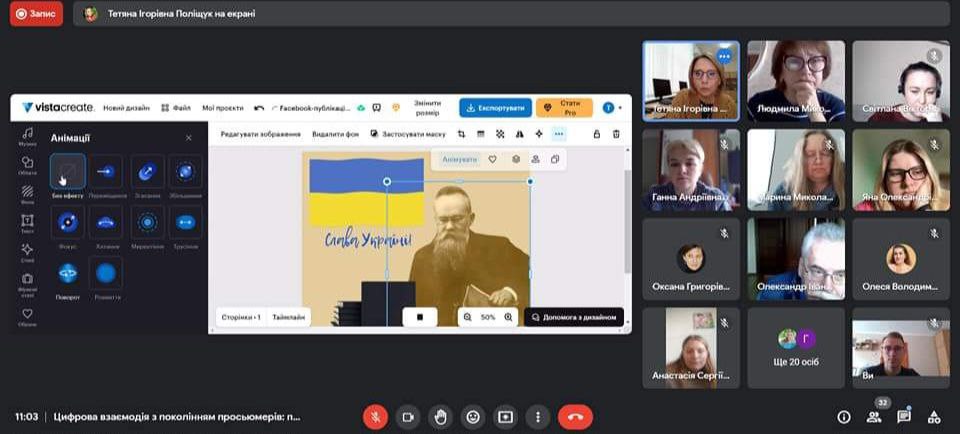The image size is (960, 434).
Task: Select the 'Без ефекту' animation option
Action: (68, 172)
